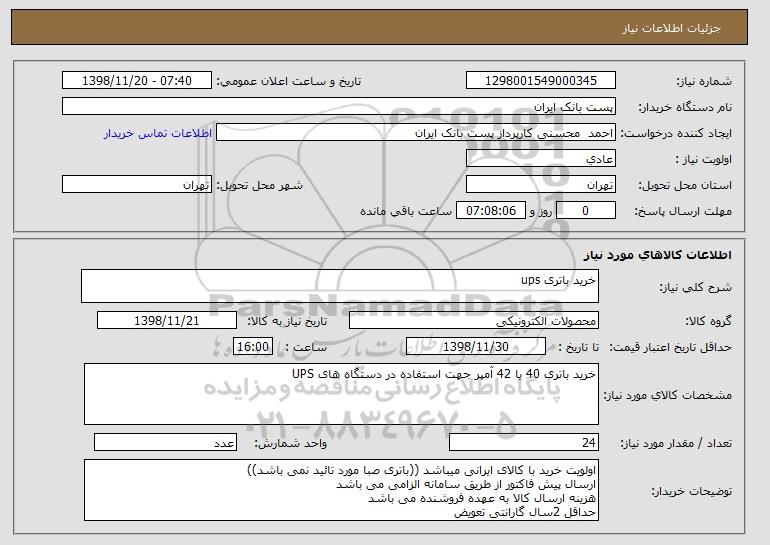Click the label نام دستگاه خریدار
This screenshot has width=770, height=545.
pos(685,107)
